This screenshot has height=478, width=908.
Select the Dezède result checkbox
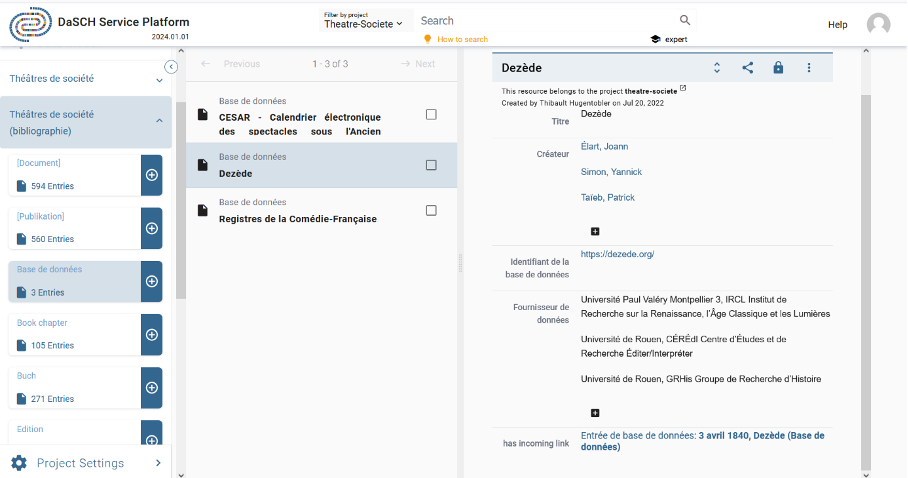[431, 165]
